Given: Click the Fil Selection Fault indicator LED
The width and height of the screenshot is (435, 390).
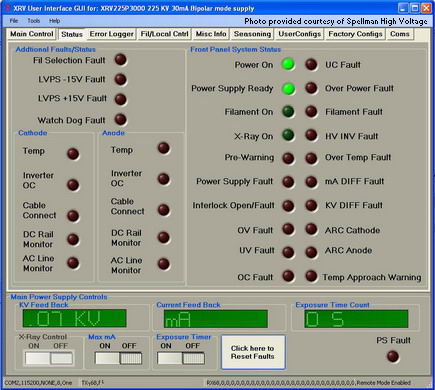Looking at the screenshot, I should [x=121, y=60].
